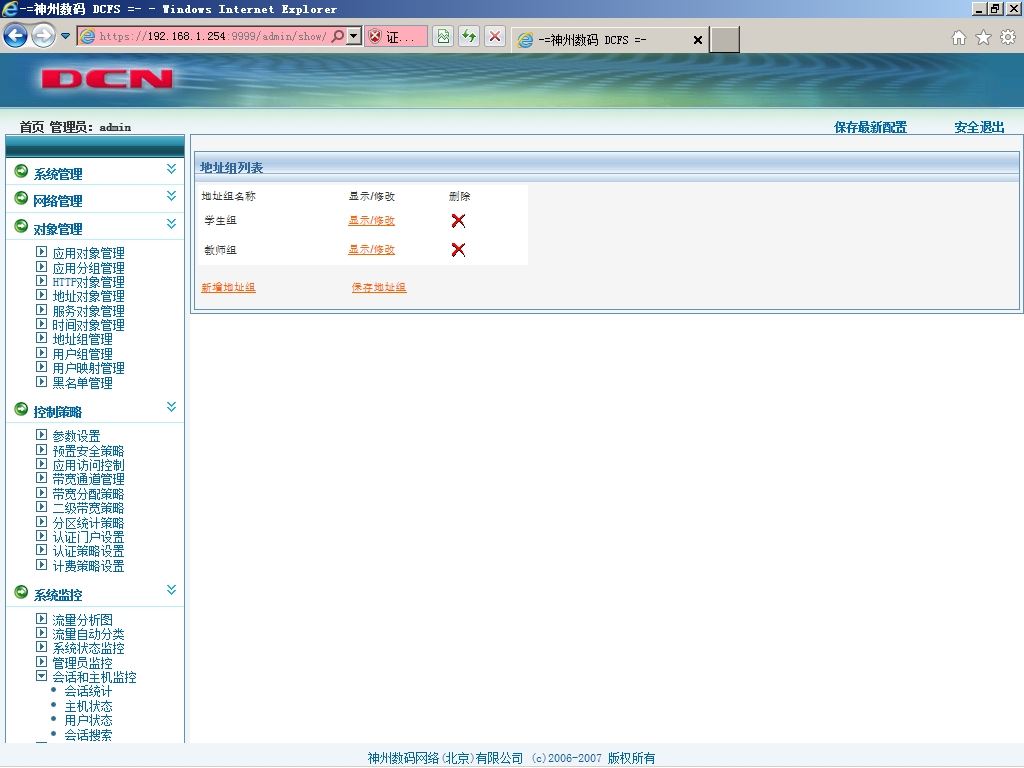This screenshot has height=768, width=1024.
Task: Collapse the 对象管理 section chevron
Action: point(171,224)
